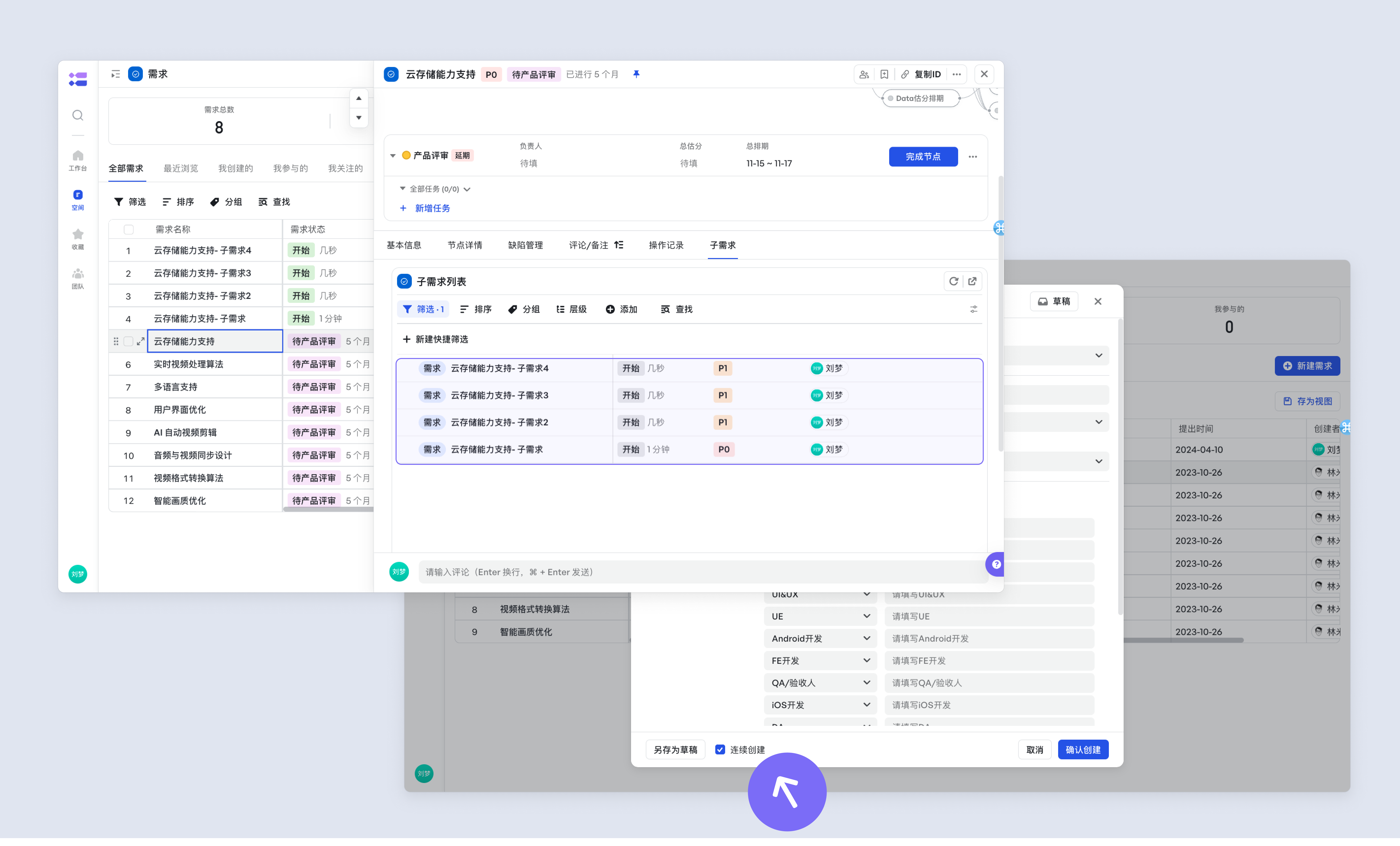This screenshot has width=1400, height=846.
Task: Click the pin icon next to 已进行 5 个月
Action: (x=636, y=74)
